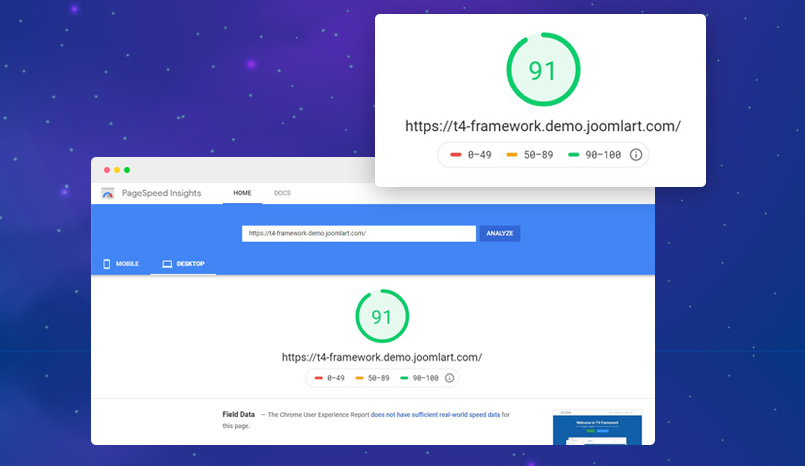The image size is (805, 466).
Task: Click the 'PageSpeed Insights' title text
Action: [161, 193]
